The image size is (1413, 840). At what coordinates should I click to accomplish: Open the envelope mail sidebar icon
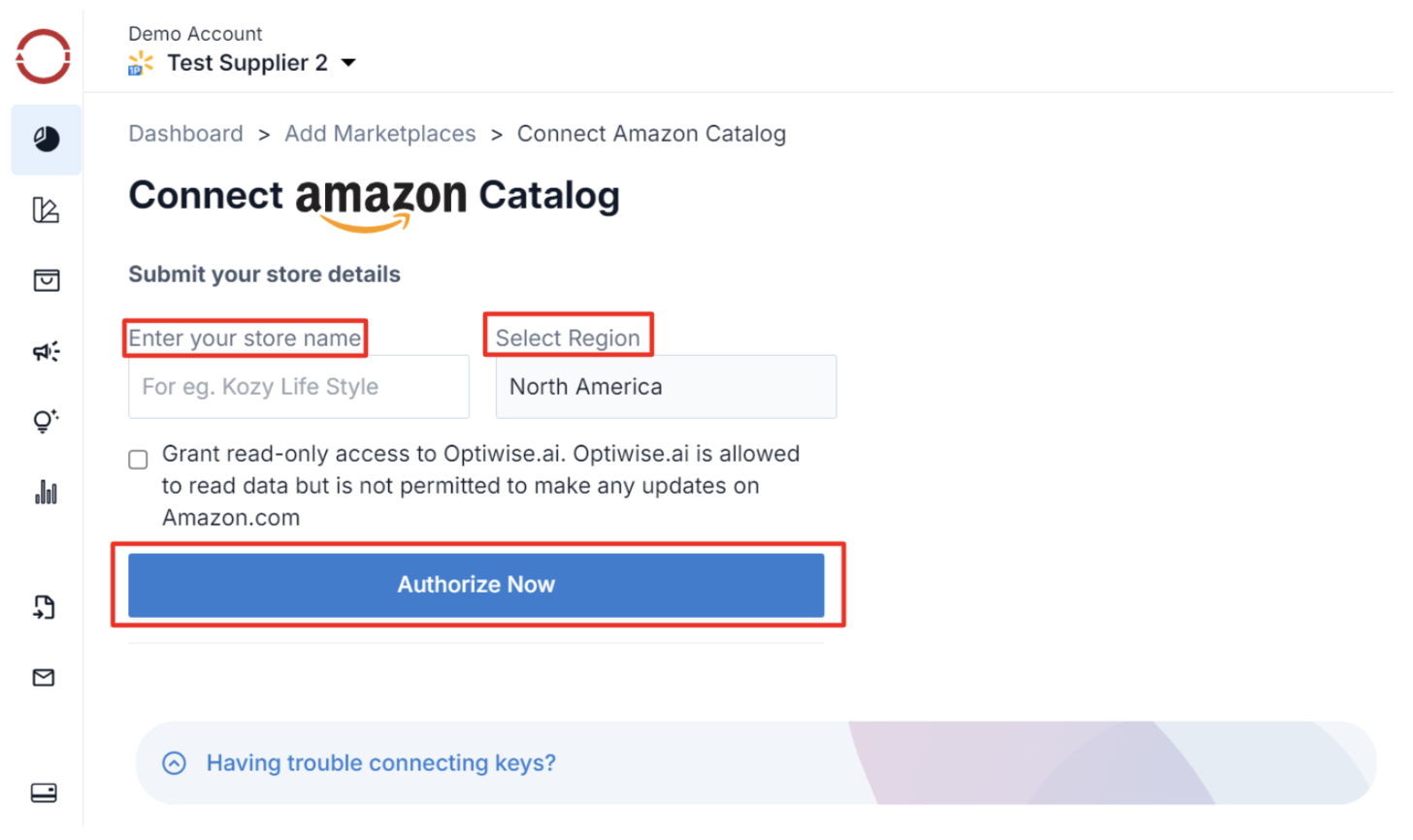click(45, 677)
